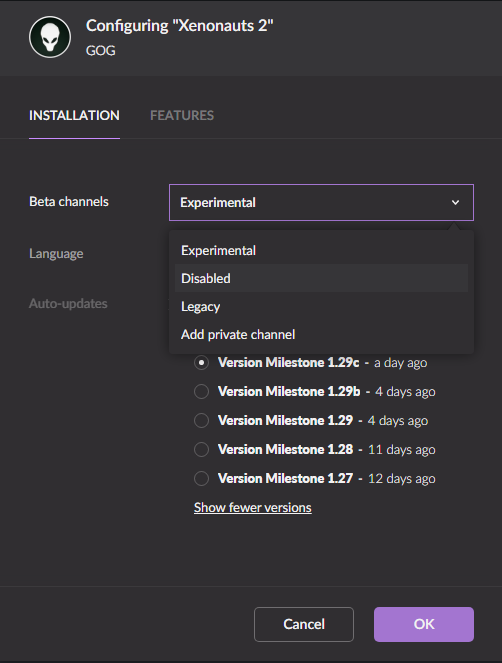Click the Beta channels dropdown chevron
Image resolution: width=502 pixels, height=663 pixels.
pos(455,203)
